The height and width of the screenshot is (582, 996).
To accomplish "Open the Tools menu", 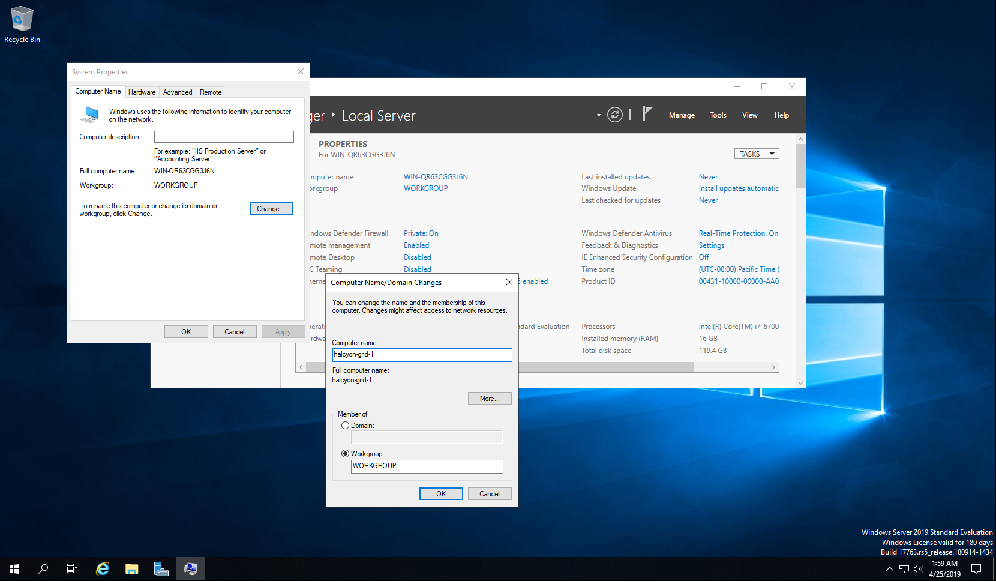I will [x=718, y=115].
